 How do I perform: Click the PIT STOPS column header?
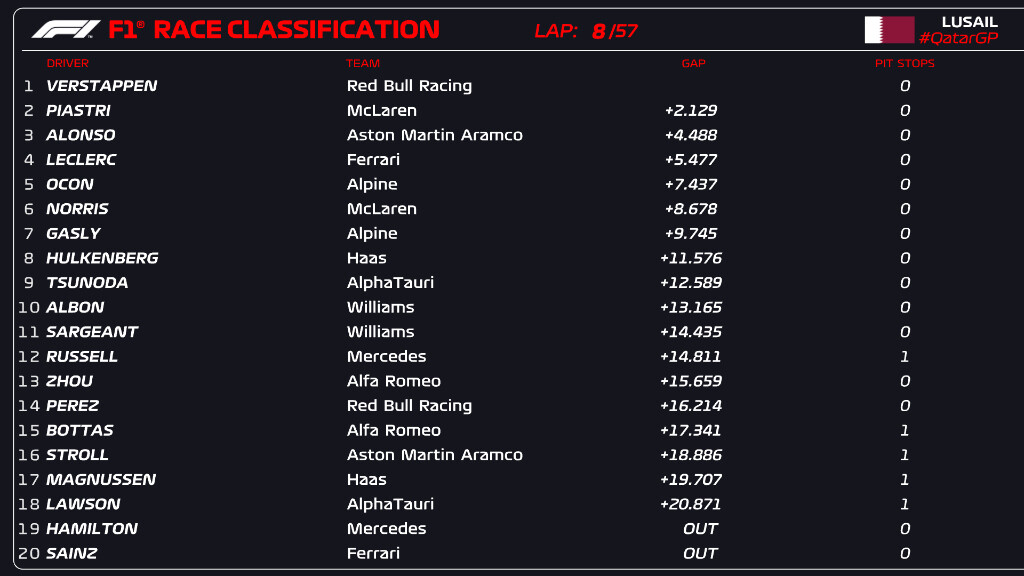point(904,63)
